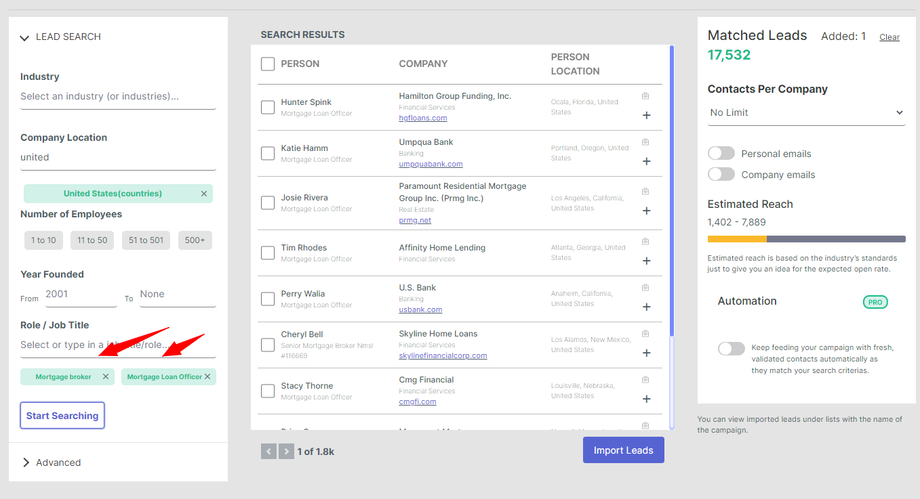Check the box next to Tim Rhodes
This screenshot has width=920, height=499.
268,252
